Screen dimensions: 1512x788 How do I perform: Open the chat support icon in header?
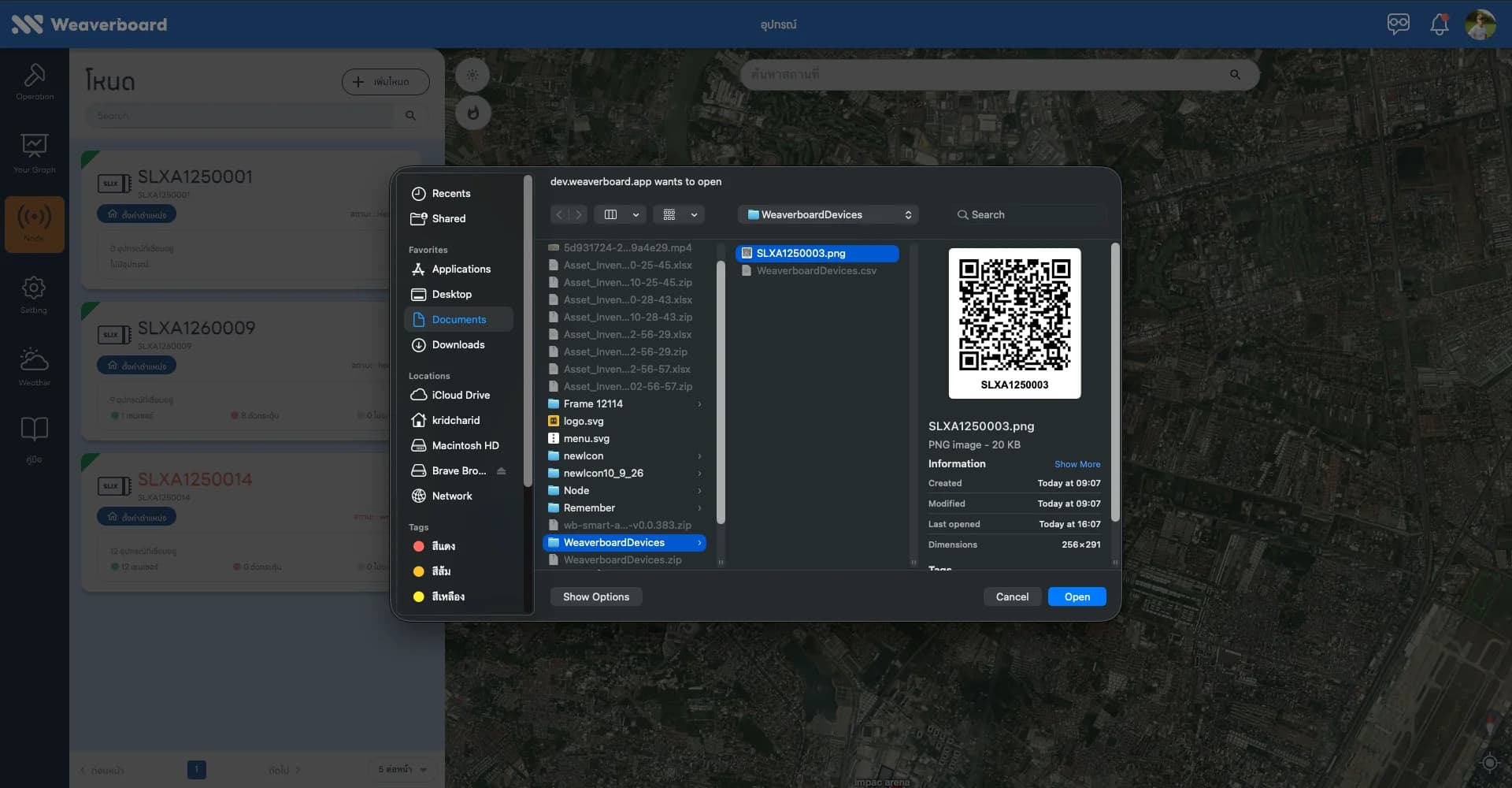click(1399, 24)
